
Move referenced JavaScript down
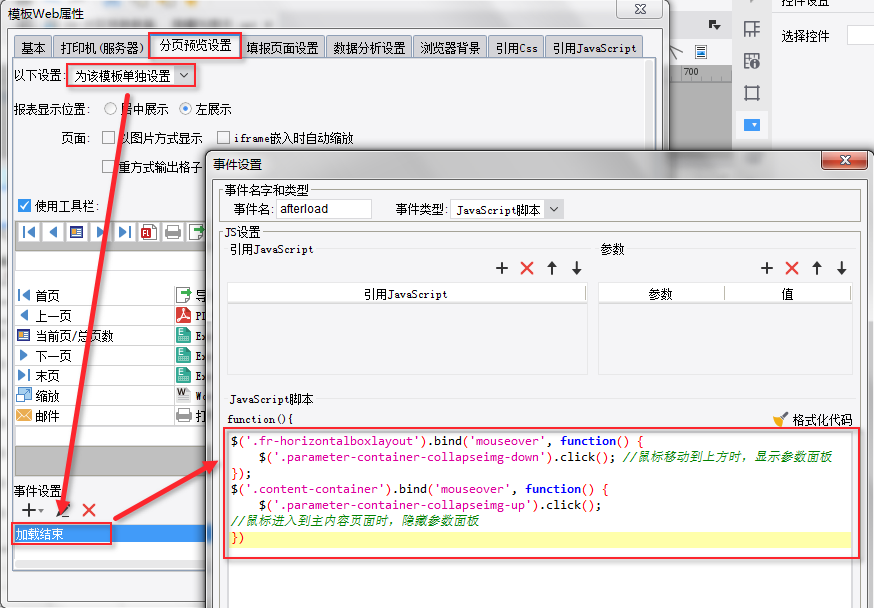[576, 268]
